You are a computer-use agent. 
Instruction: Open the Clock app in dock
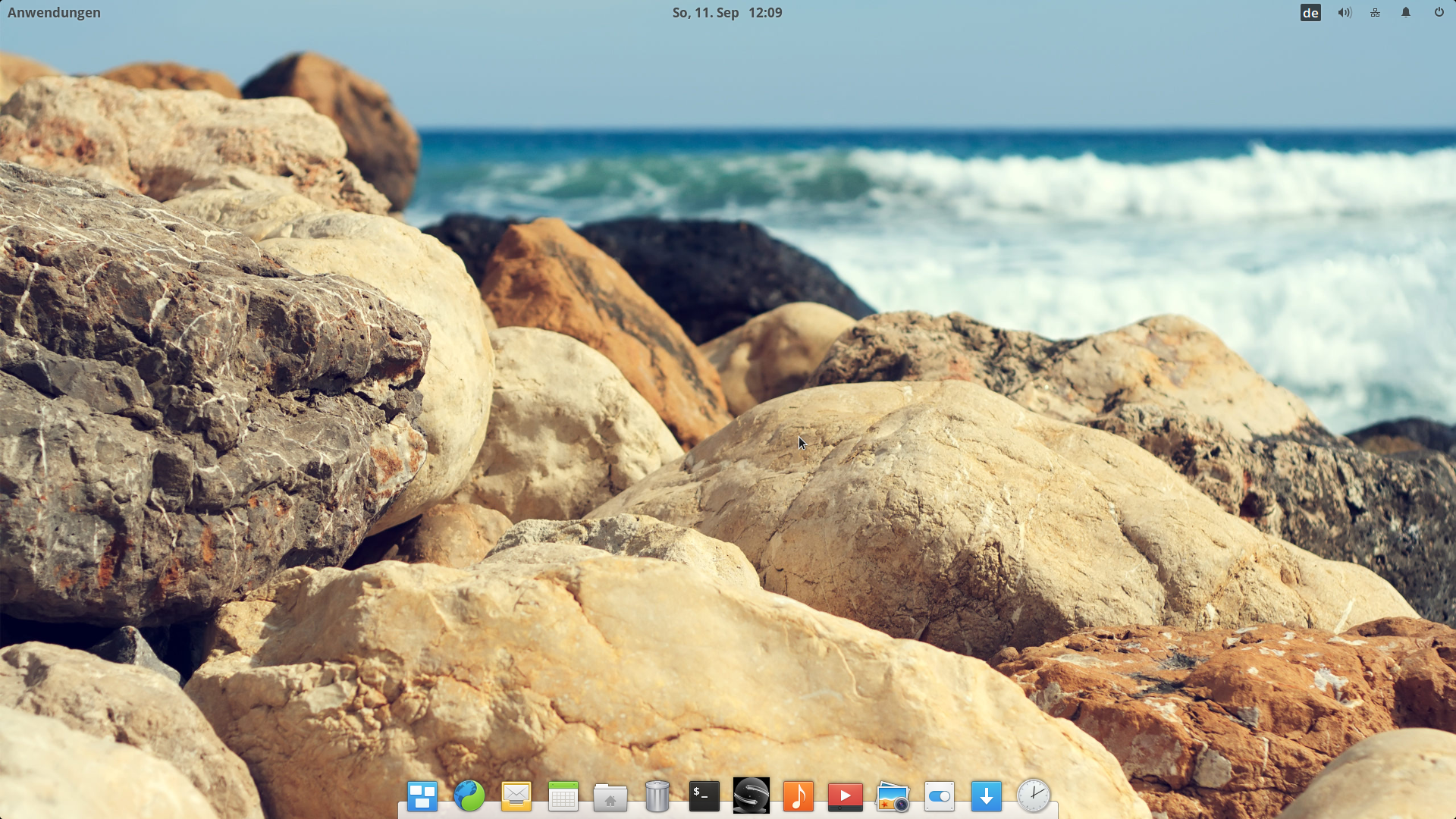point(1034,796)
